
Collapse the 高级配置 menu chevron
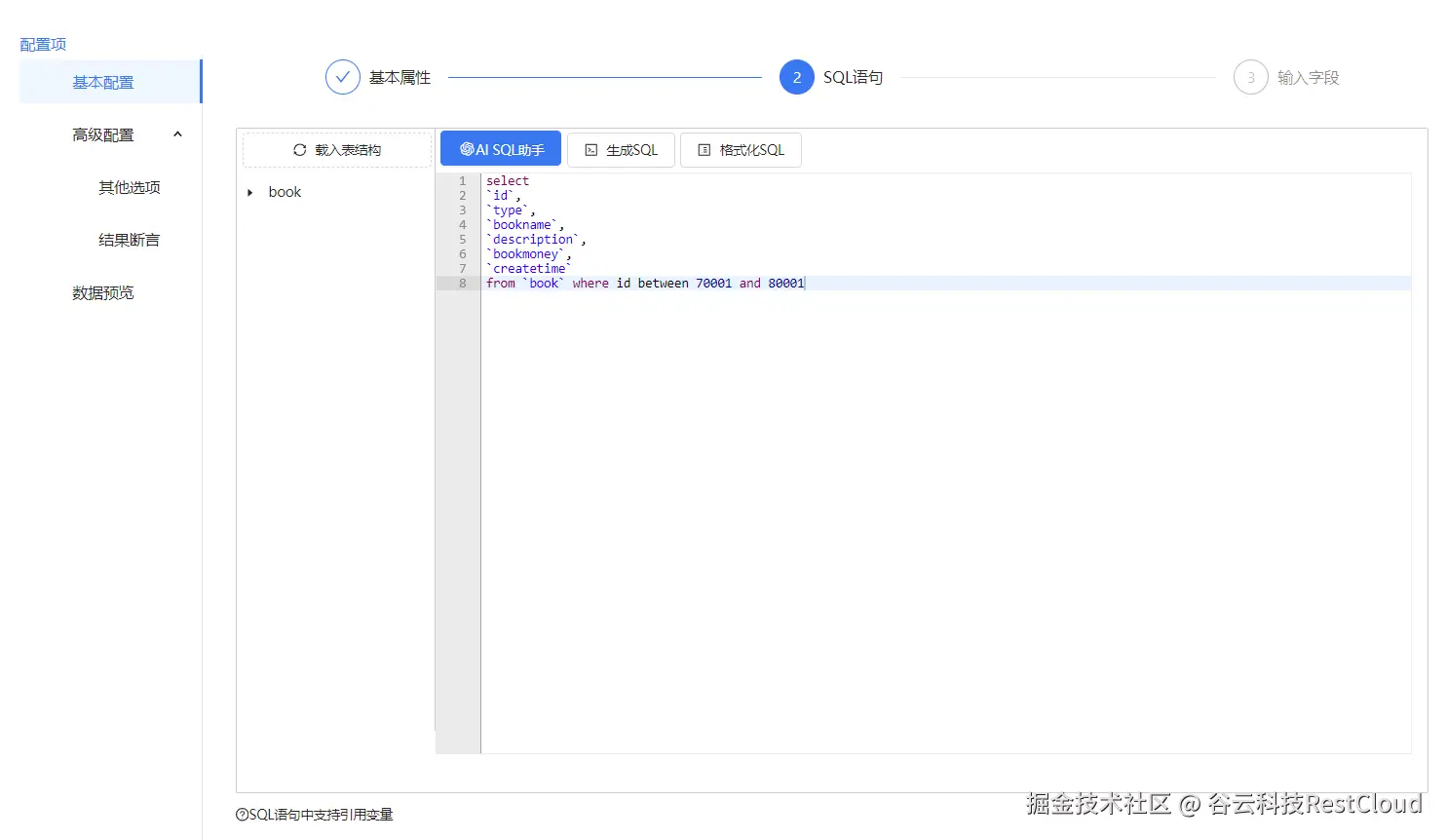(x=177, y=134)
